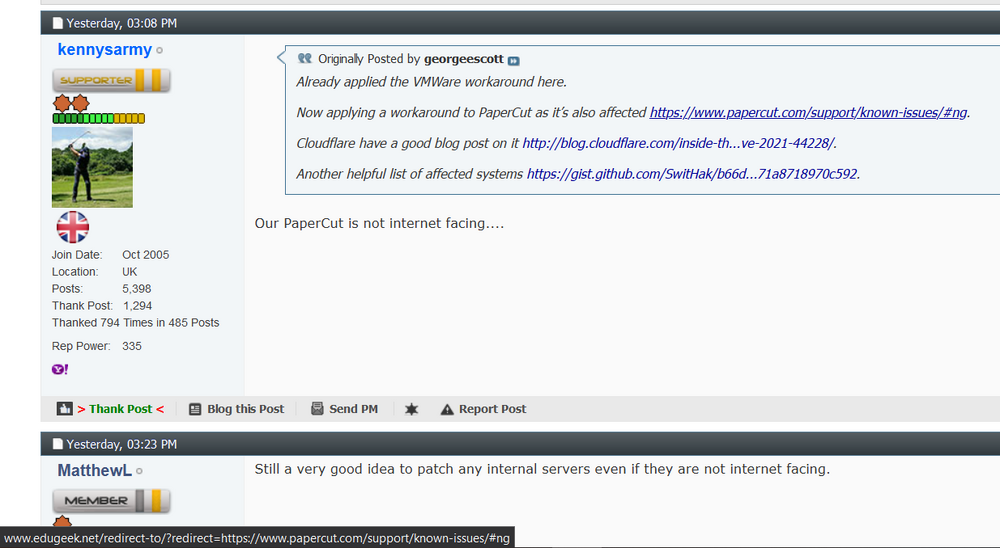Image resolution: width=1000 pixels, height=548 pixels.
Task: Click the Thank Post button
Action: [x=121, y=409]
